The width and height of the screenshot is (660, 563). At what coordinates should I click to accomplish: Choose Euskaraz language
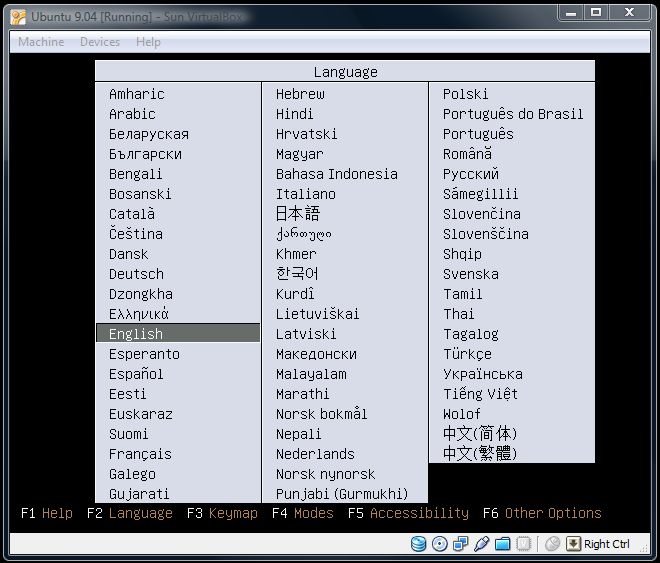[x=141, y=414]
